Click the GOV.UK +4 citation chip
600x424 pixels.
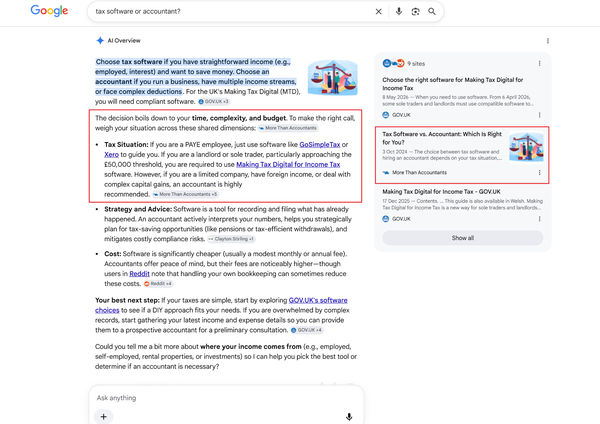coord(307,330)
